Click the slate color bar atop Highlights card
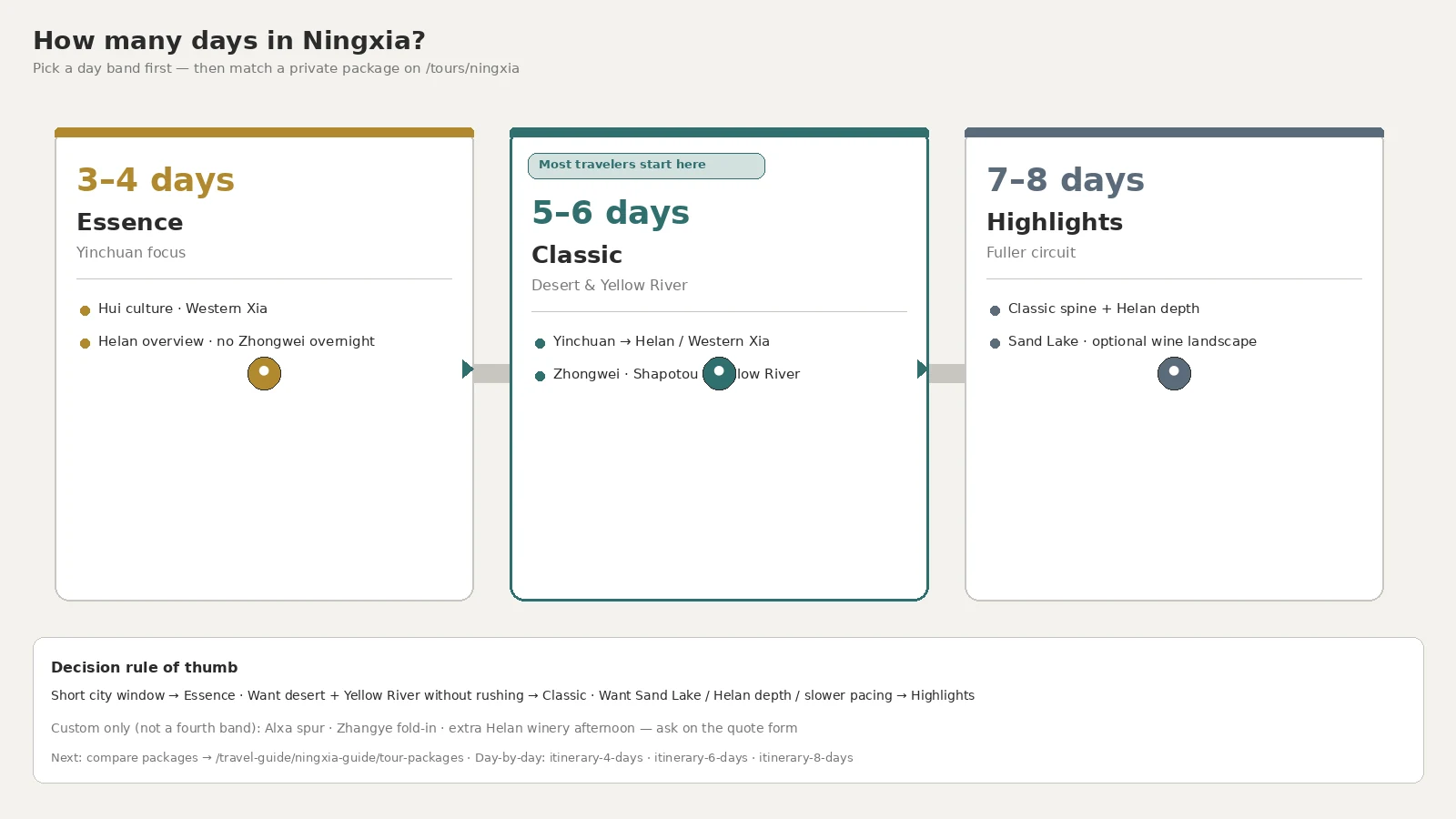The height and width of the screenshot is (819, 1456). [x=1174, y=132]
